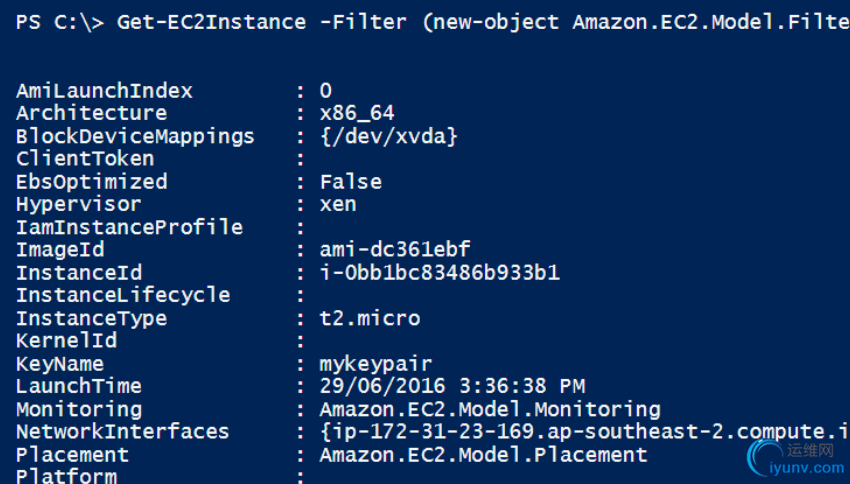Screen dimensions: 850x484
Task: Click the PS C:\> prompt
Action: tap(60, 22)
